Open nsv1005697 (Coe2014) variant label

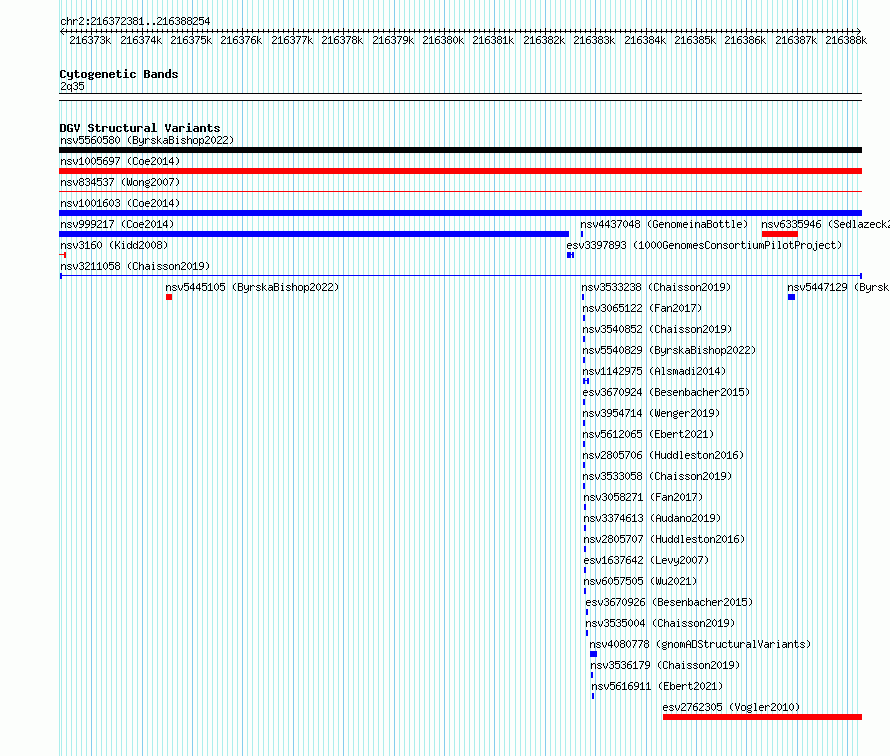[x=120, y=161]
